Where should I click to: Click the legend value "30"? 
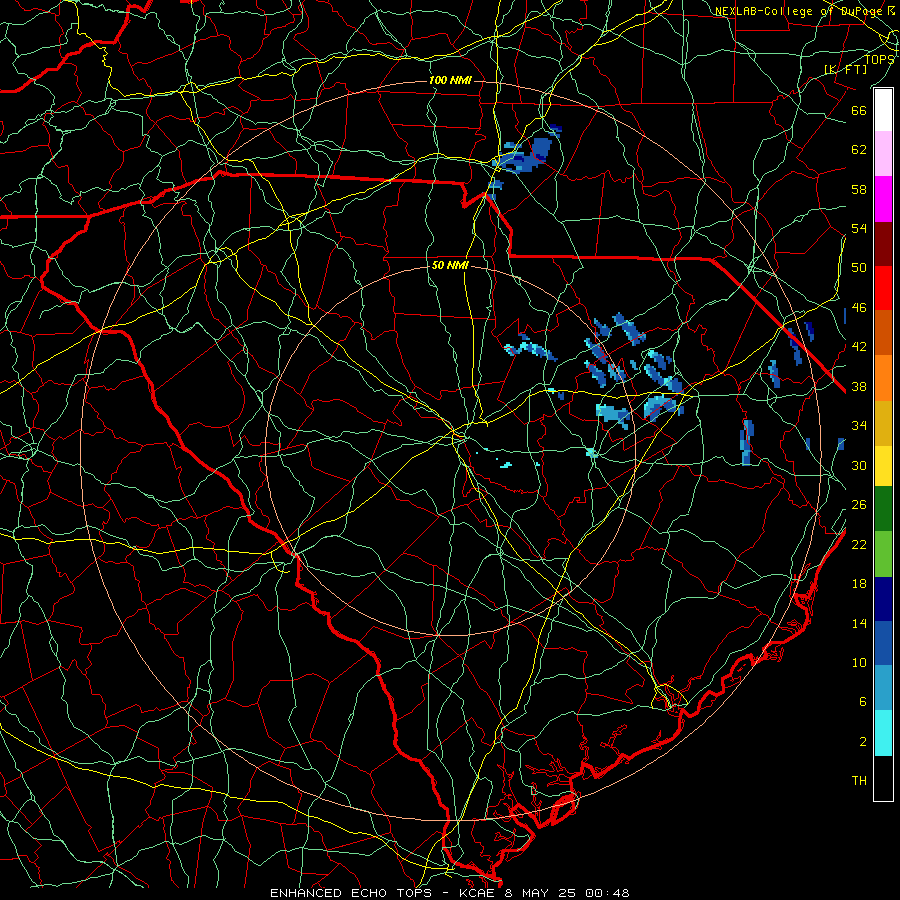click(859, 465)
